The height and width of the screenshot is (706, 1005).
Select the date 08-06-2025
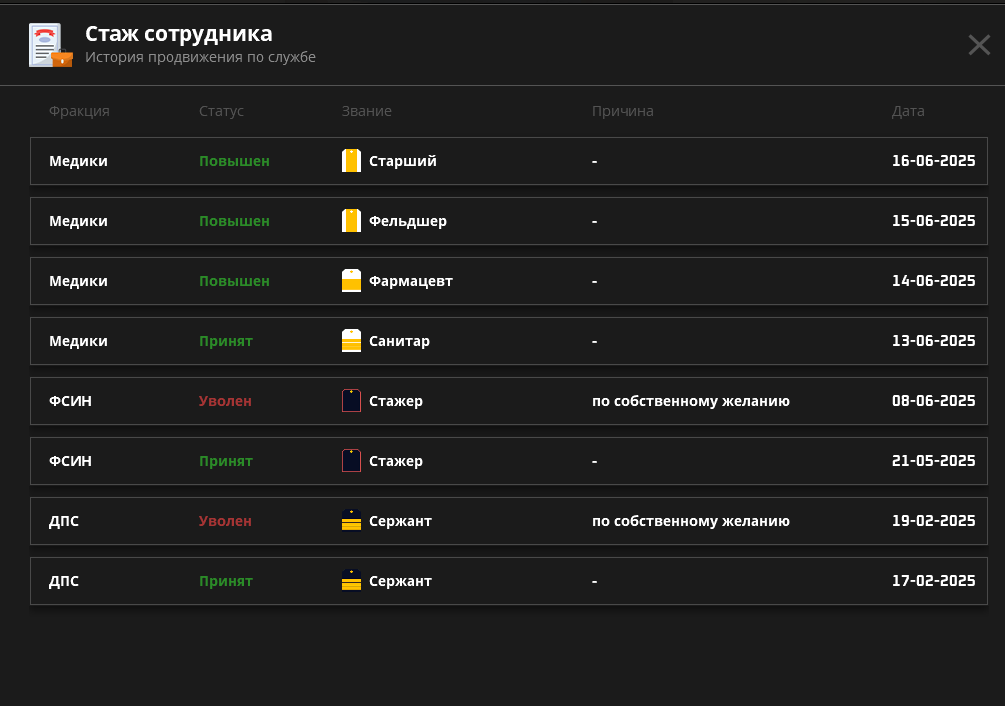(933, 401)
